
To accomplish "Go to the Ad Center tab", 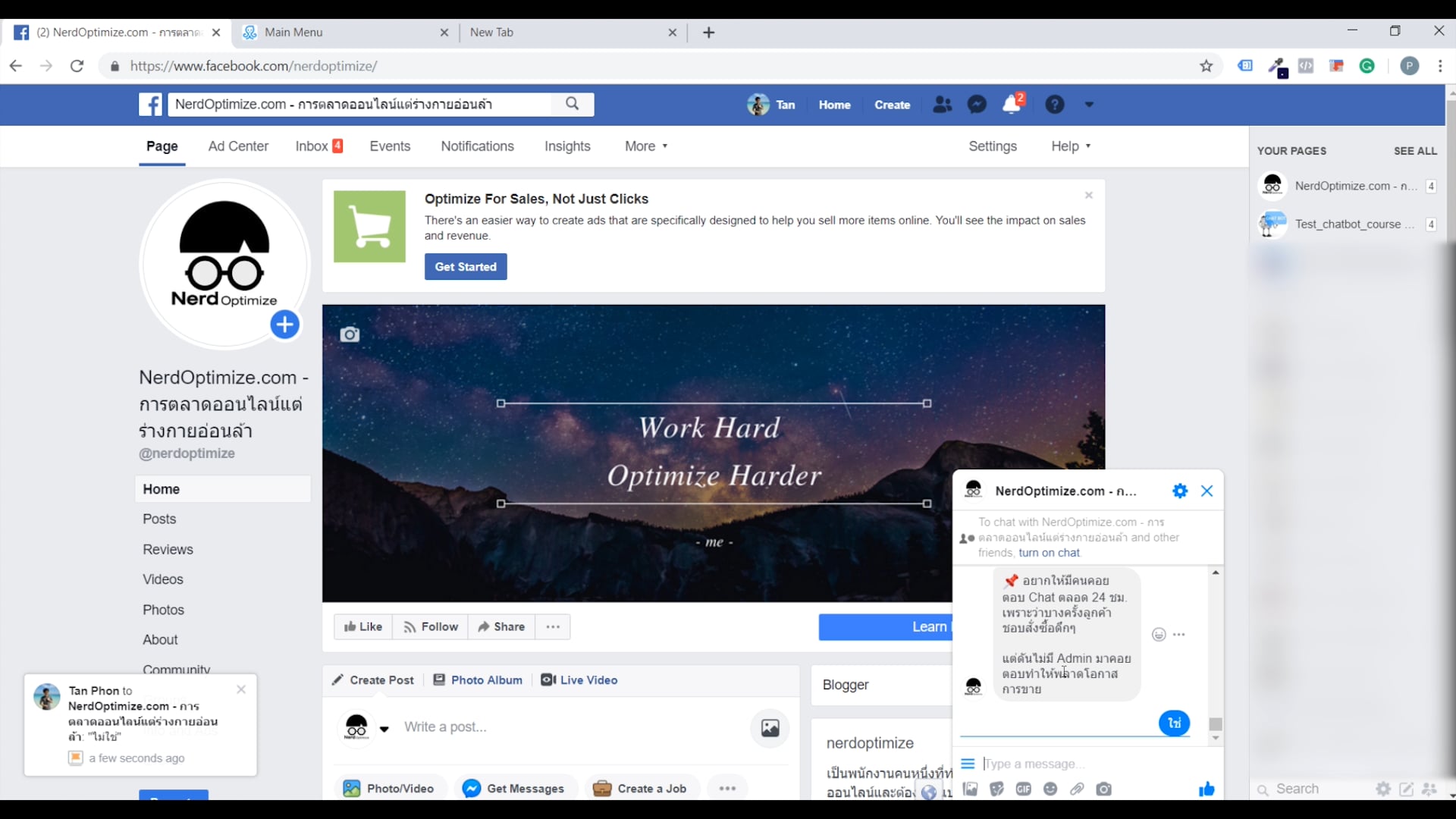I will [x=238, y=146].
